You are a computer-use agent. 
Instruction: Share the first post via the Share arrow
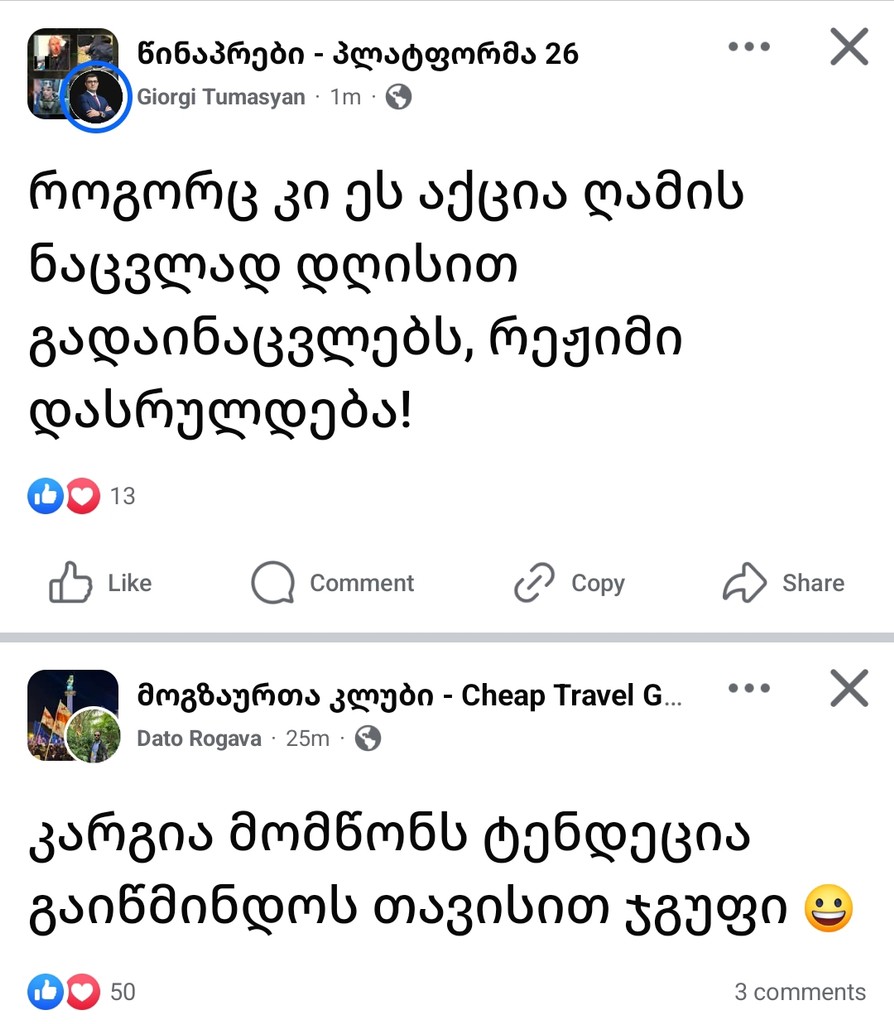click(x=783, y=583)
